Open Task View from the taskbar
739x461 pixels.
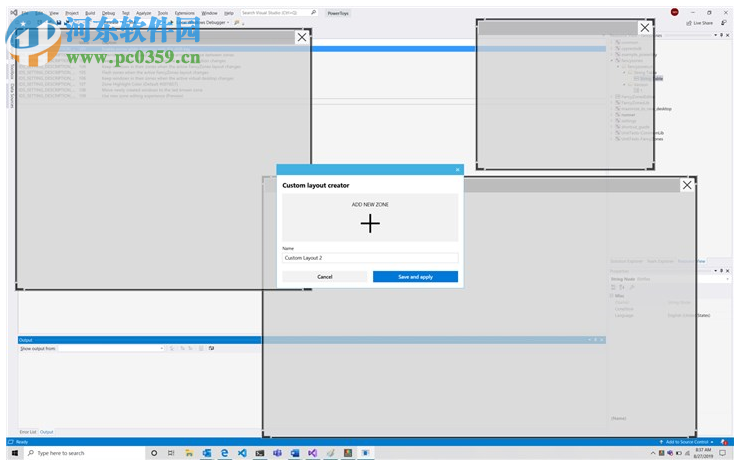point(171,453)
